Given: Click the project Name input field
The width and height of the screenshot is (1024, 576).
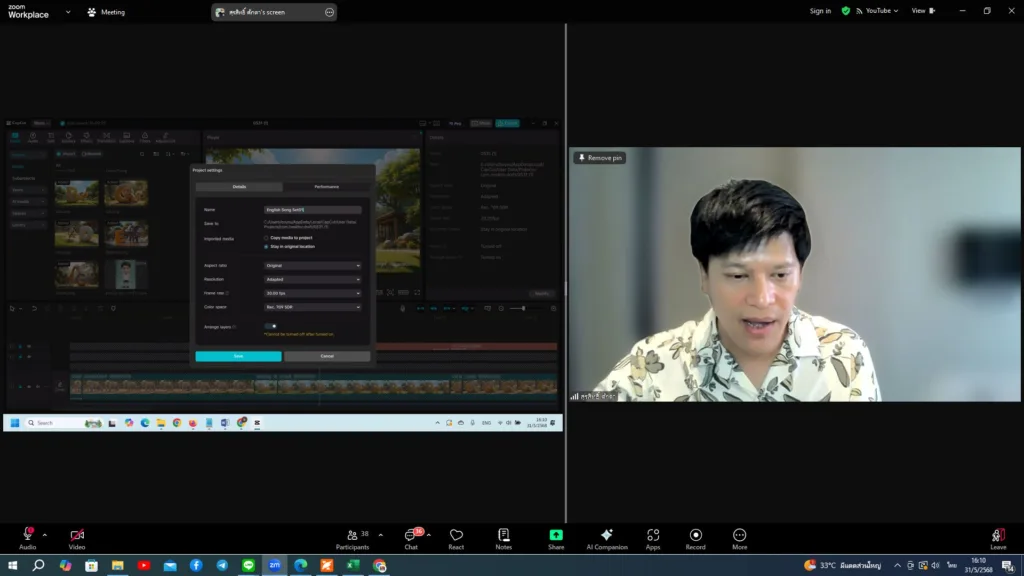Looking at the screenshot, I should [312, 210].
